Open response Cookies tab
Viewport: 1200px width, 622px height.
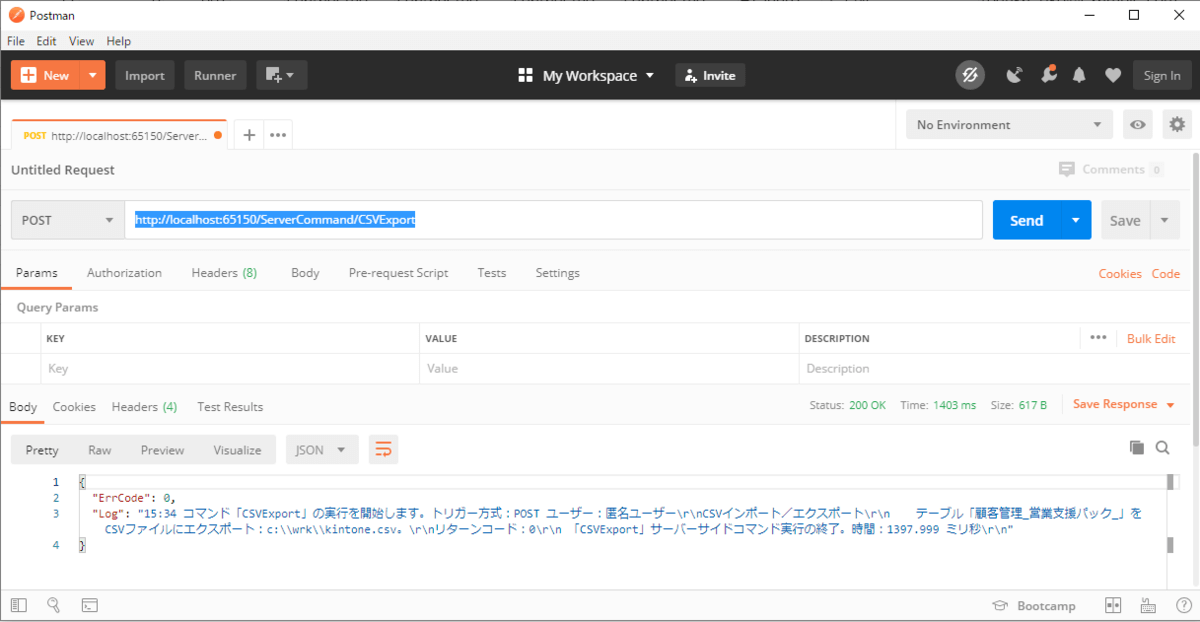[x=74, y=407]
